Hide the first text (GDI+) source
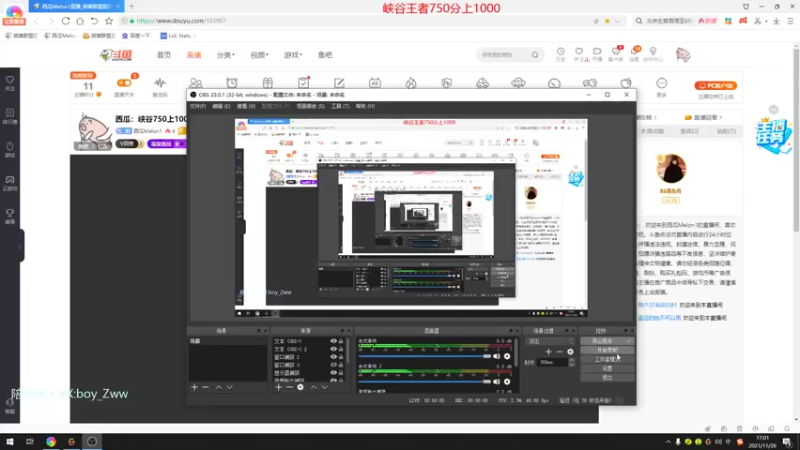This screenshot has width=800, height=450. click(334, 341)
